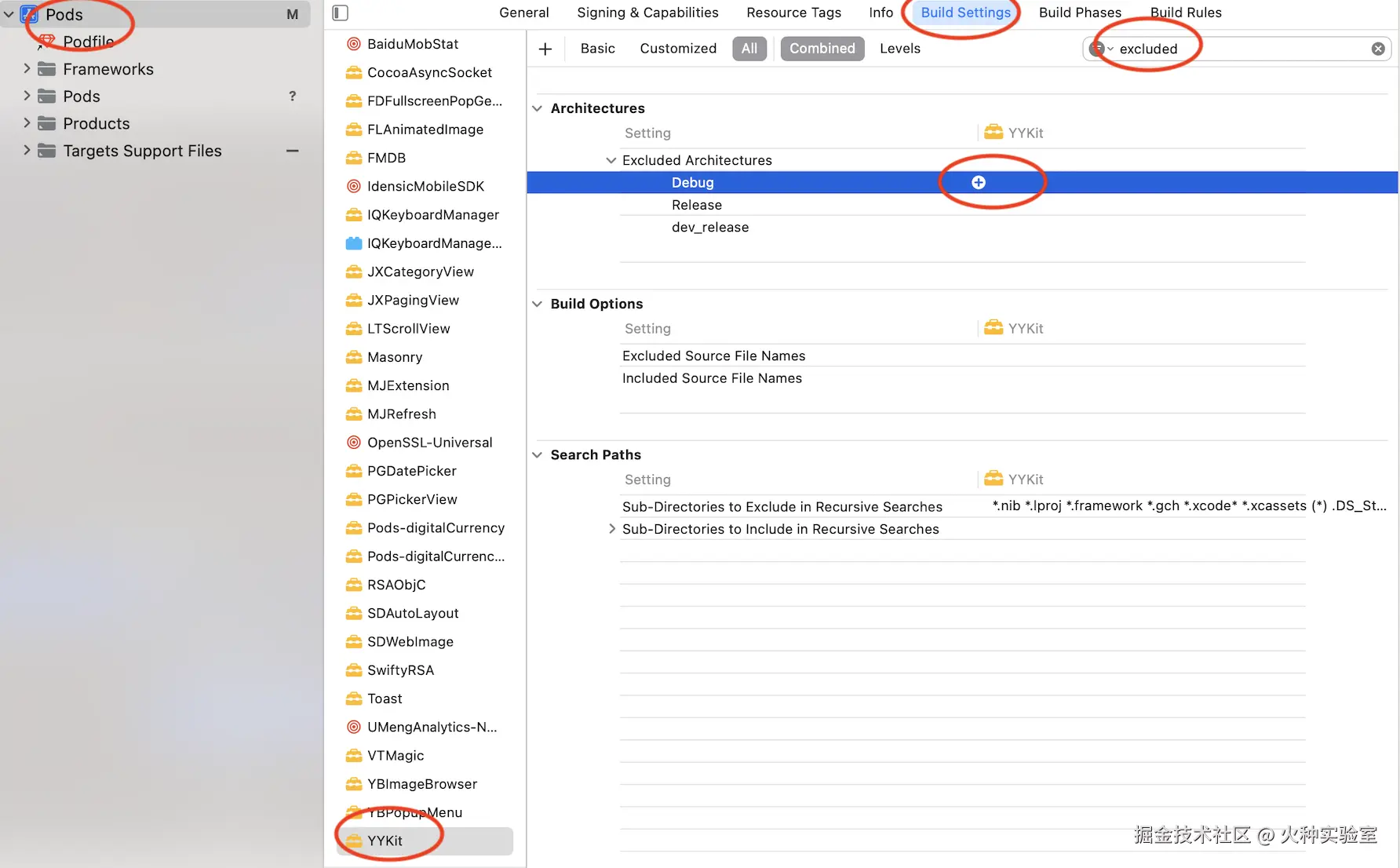Expand Sub-Directories to Include in Recursive Searches

pyautogui.click(x=612, y=529)
